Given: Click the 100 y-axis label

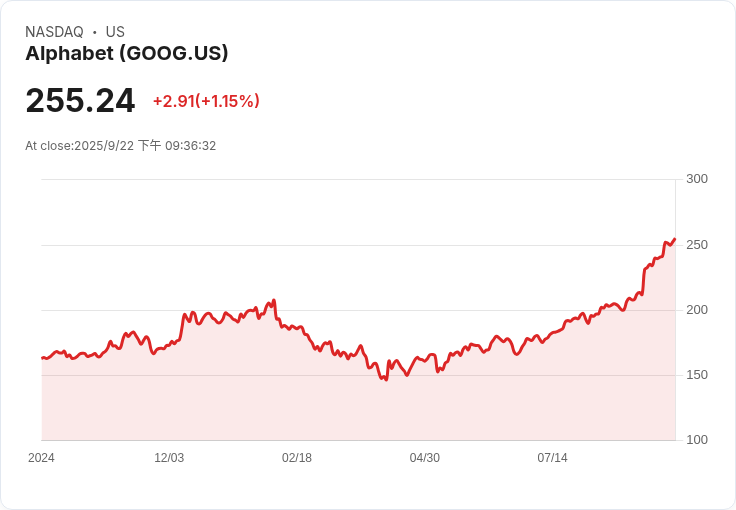Looking at the screenshot, I should 697,440.
